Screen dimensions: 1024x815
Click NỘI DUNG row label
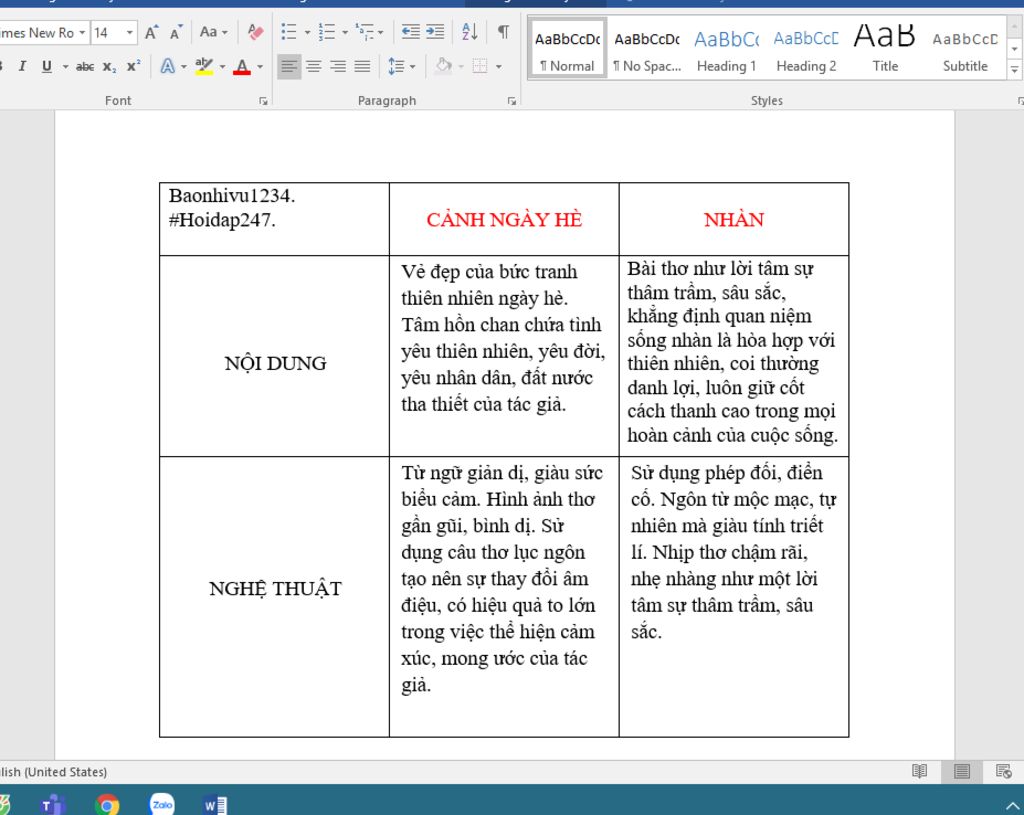(x=276, y=364)
